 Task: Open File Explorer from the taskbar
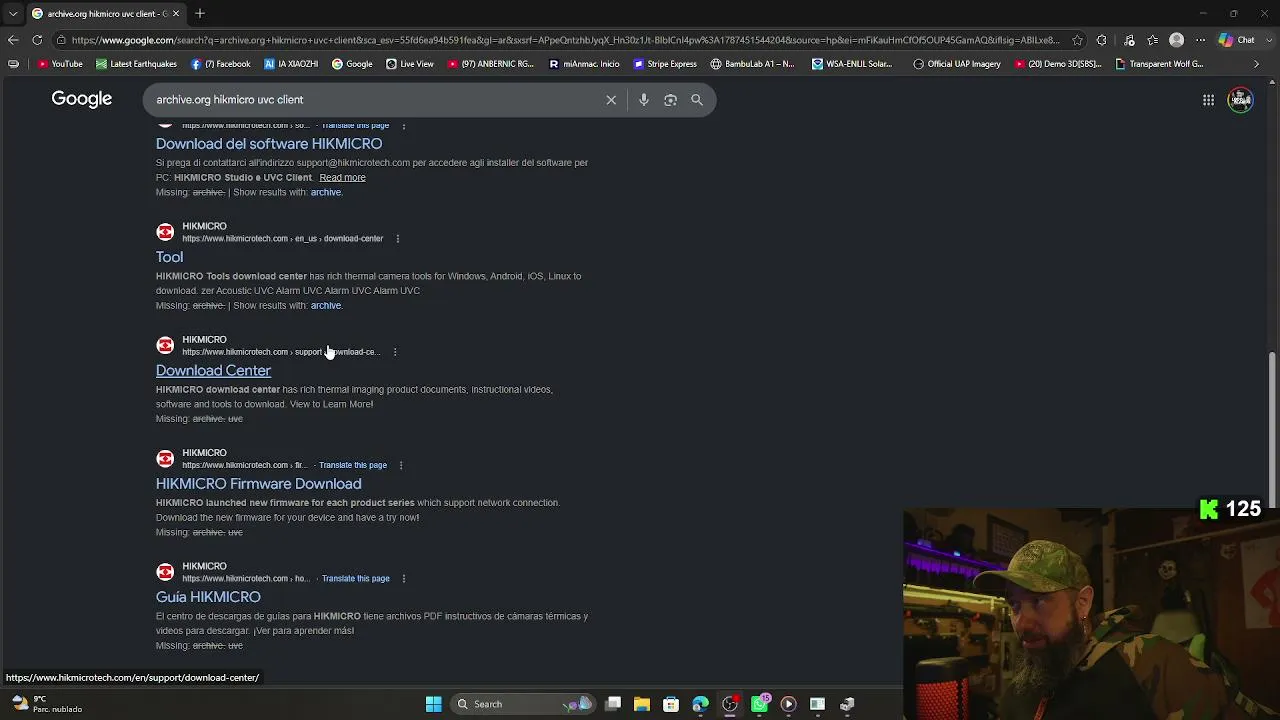pos(642,704)
